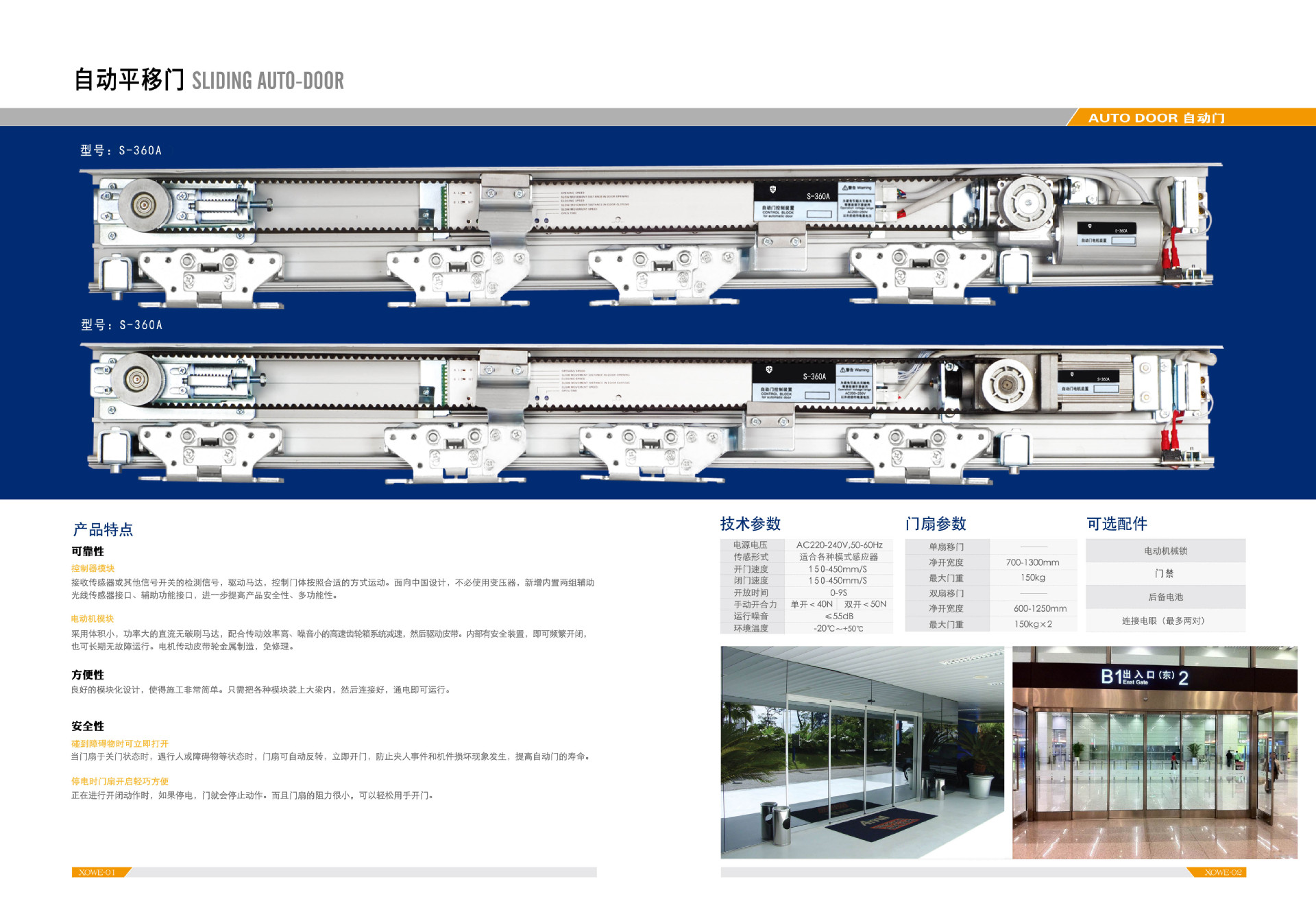Click the value "-20℃~+50℃"
The height and width of the screenshot is (899, 1316).
[839, 628]
